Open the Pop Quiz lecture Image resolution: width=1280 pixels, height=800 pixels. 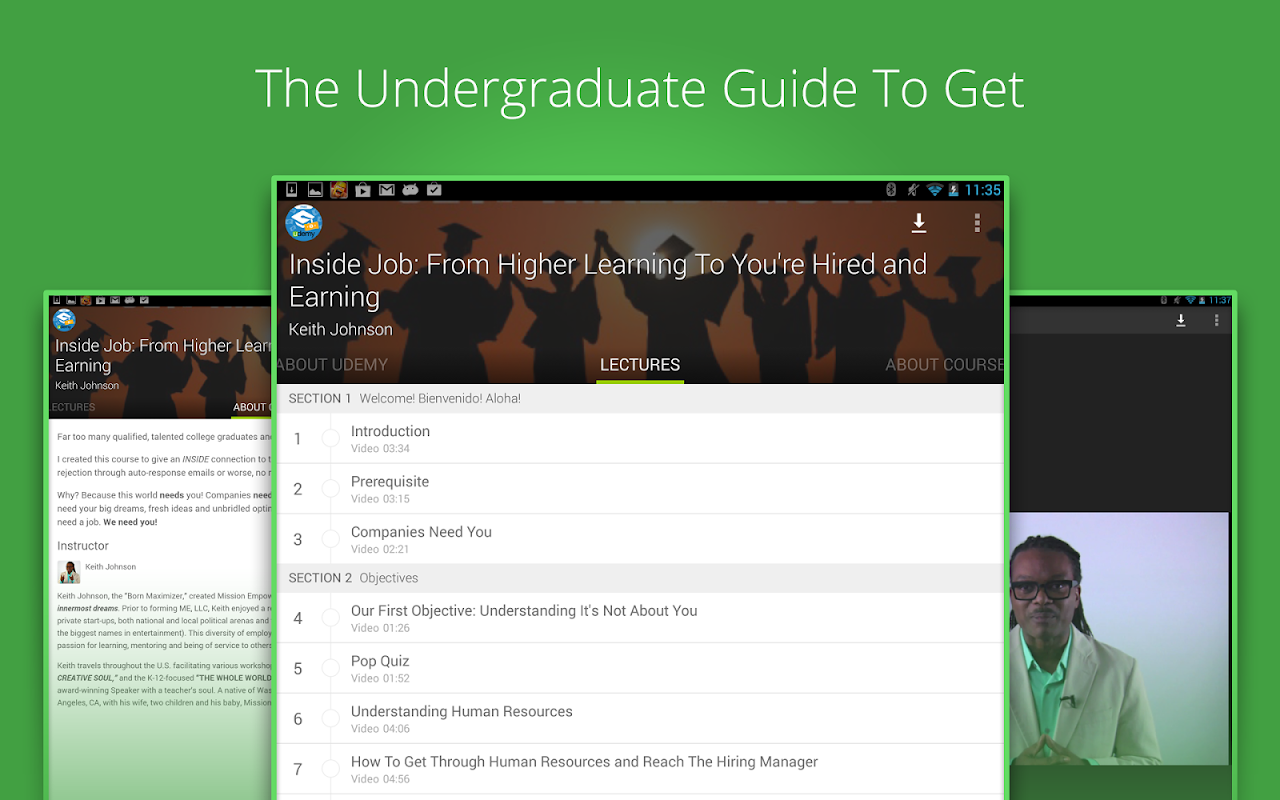(640, 668)
